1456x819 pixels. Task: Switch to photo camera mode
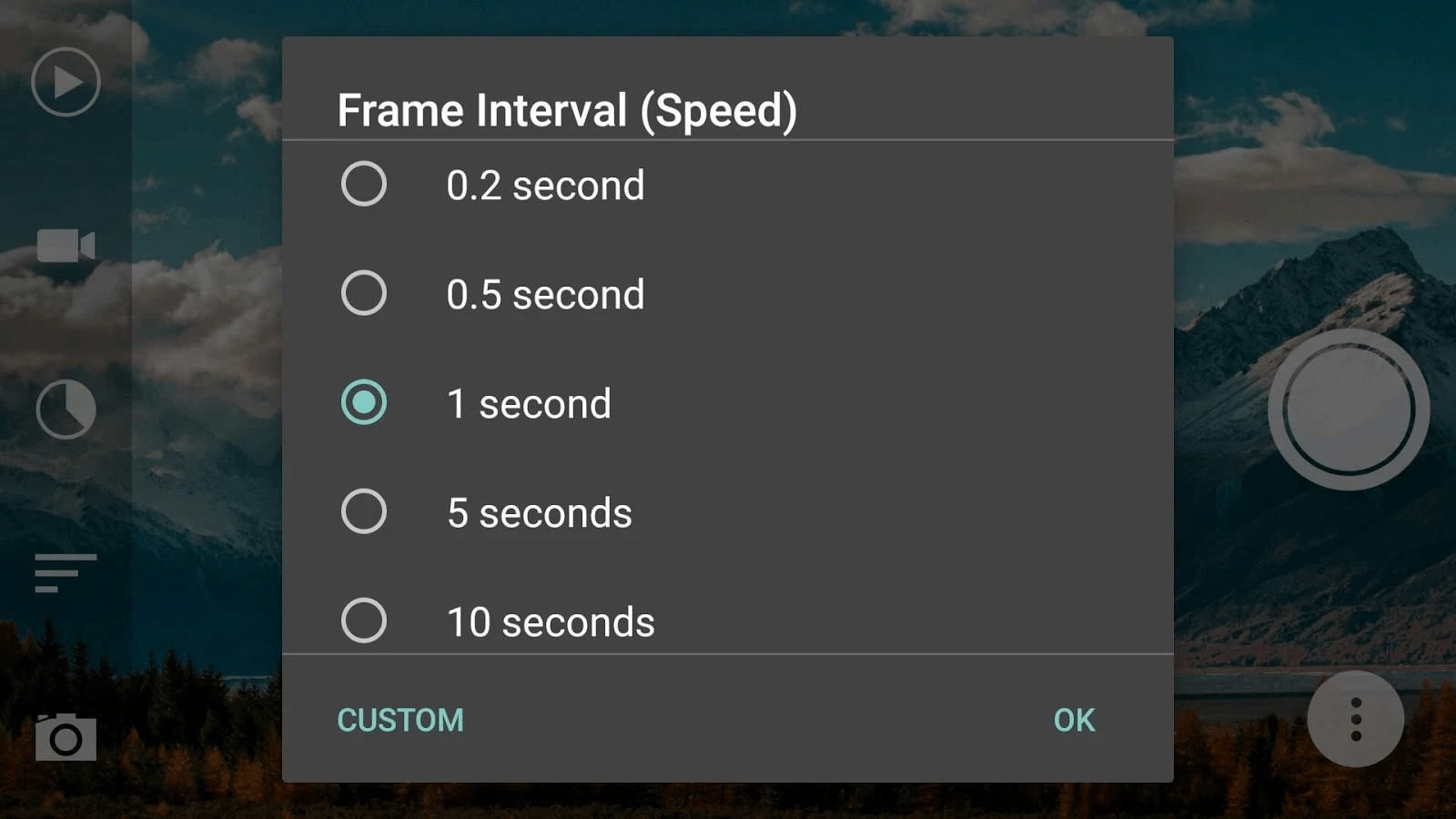(64, 737)
